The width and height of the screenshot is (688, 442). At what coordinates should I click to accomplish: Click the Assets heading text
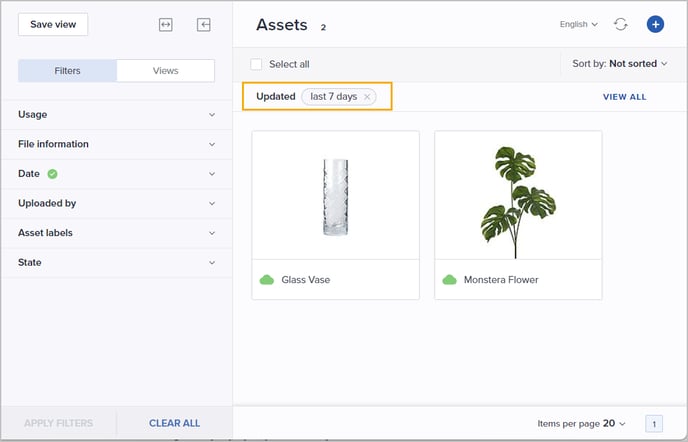tap(282, 25)
